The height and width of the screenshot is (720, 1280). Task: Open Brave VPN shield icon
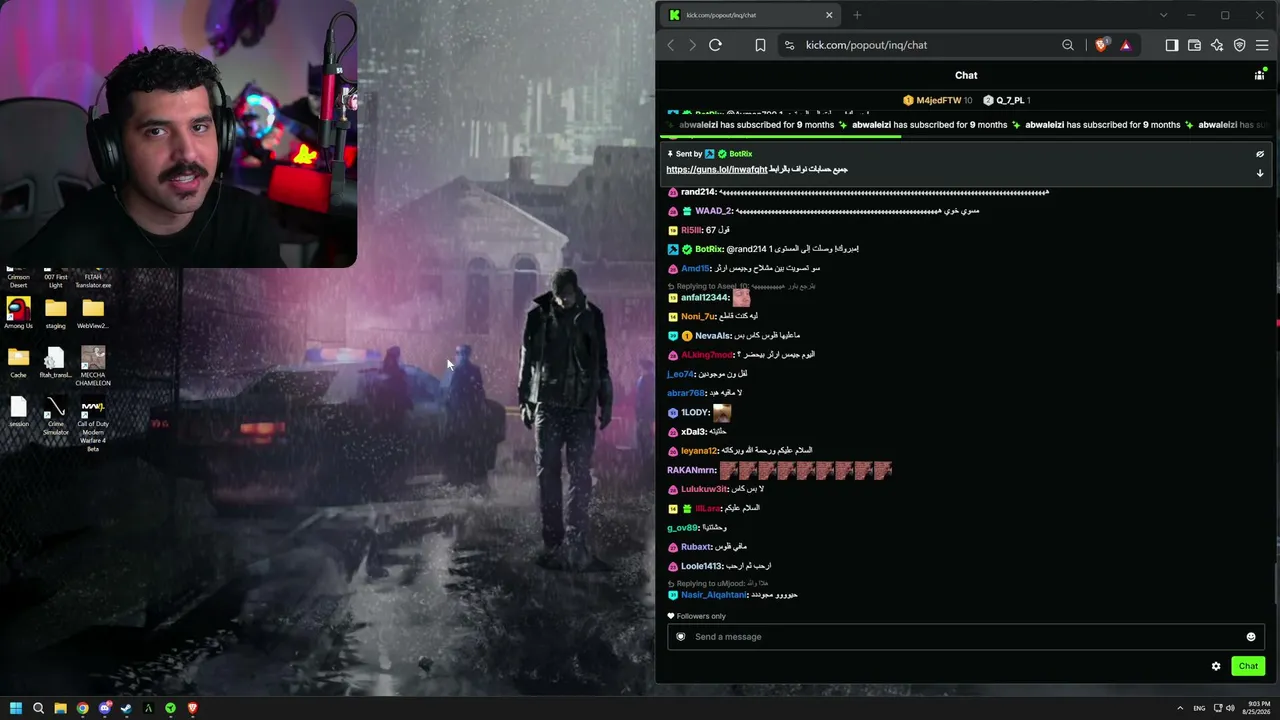click(x=1240, y=45)
